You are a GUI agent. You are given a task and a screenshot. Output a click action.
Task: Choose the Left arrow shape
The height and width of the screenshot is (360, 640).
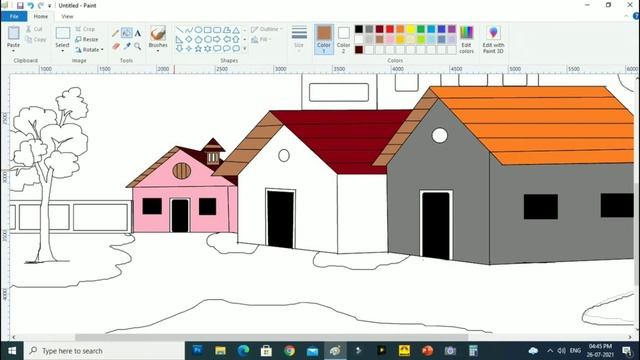tap(227, 40)
